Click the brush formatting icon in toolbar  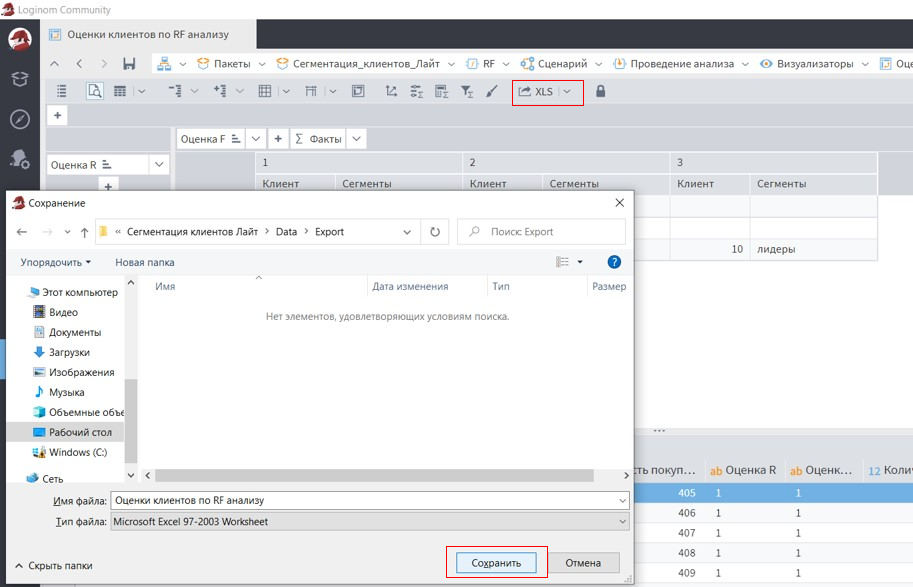click(492, 91)
